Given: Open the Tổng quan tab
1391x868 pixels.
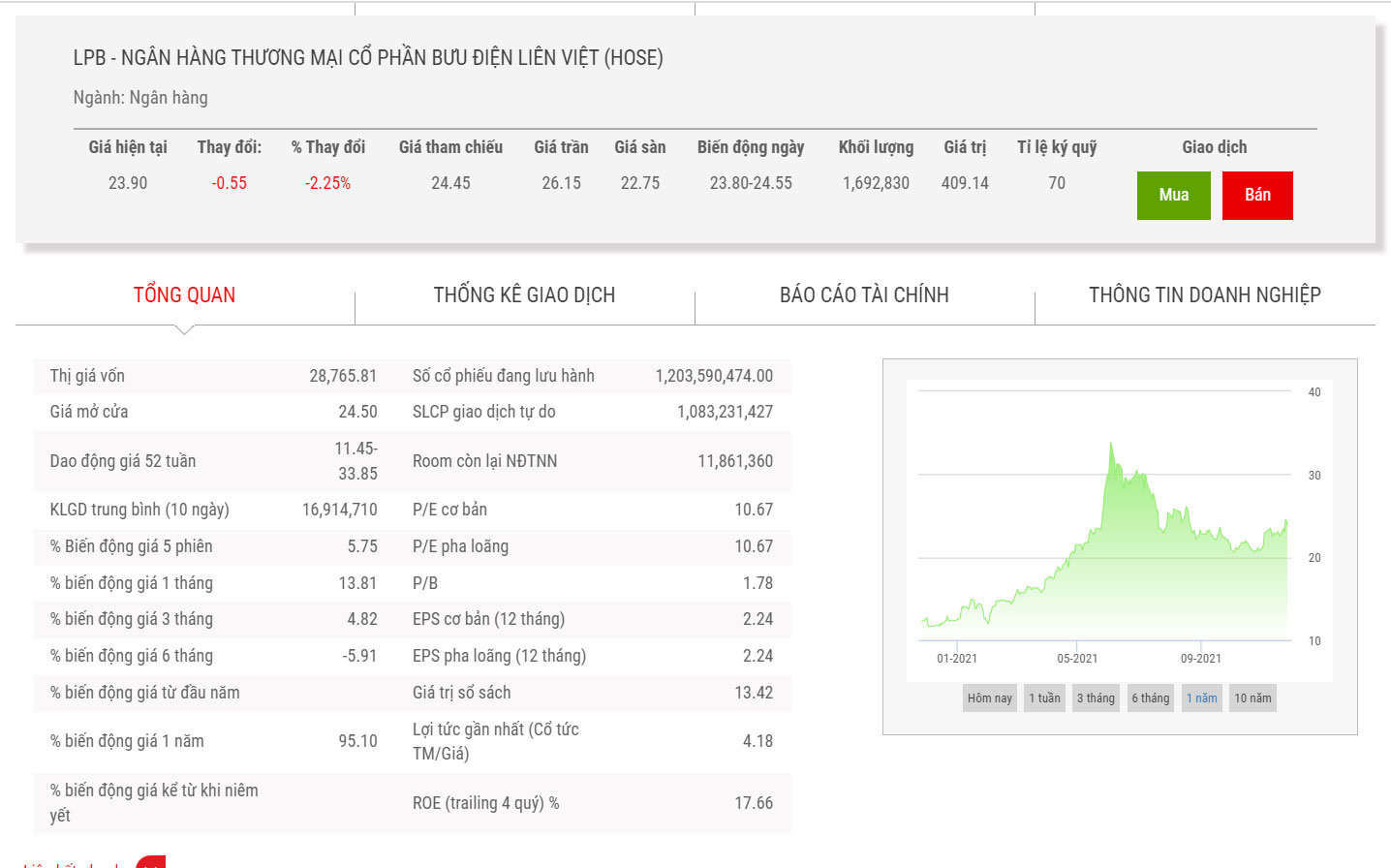Looking at the screenshot, I should tap(184, 295).
